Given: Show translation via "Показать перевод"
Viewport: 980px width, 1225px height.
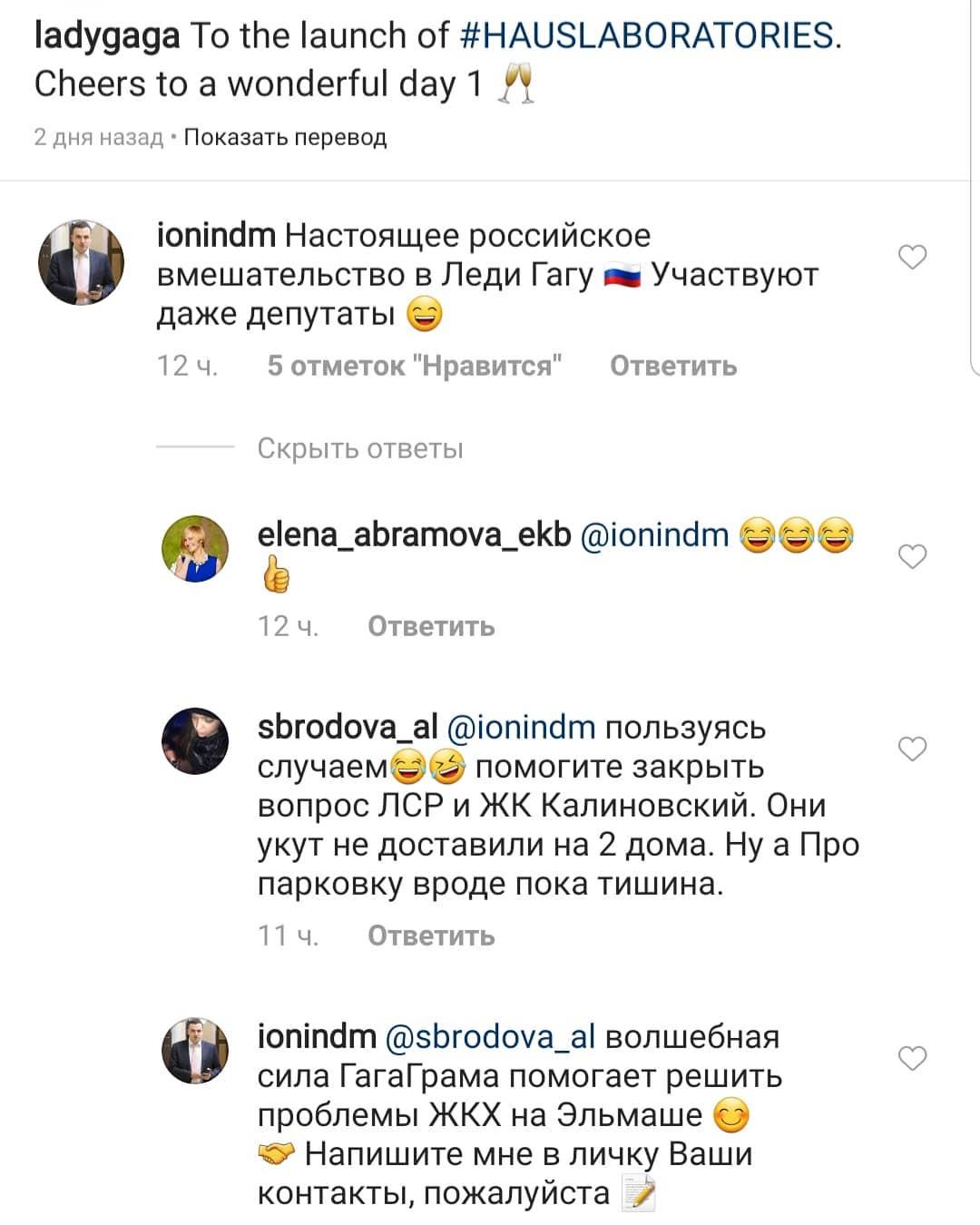Looking at the screenshot, I should click(x=285, y=137).
